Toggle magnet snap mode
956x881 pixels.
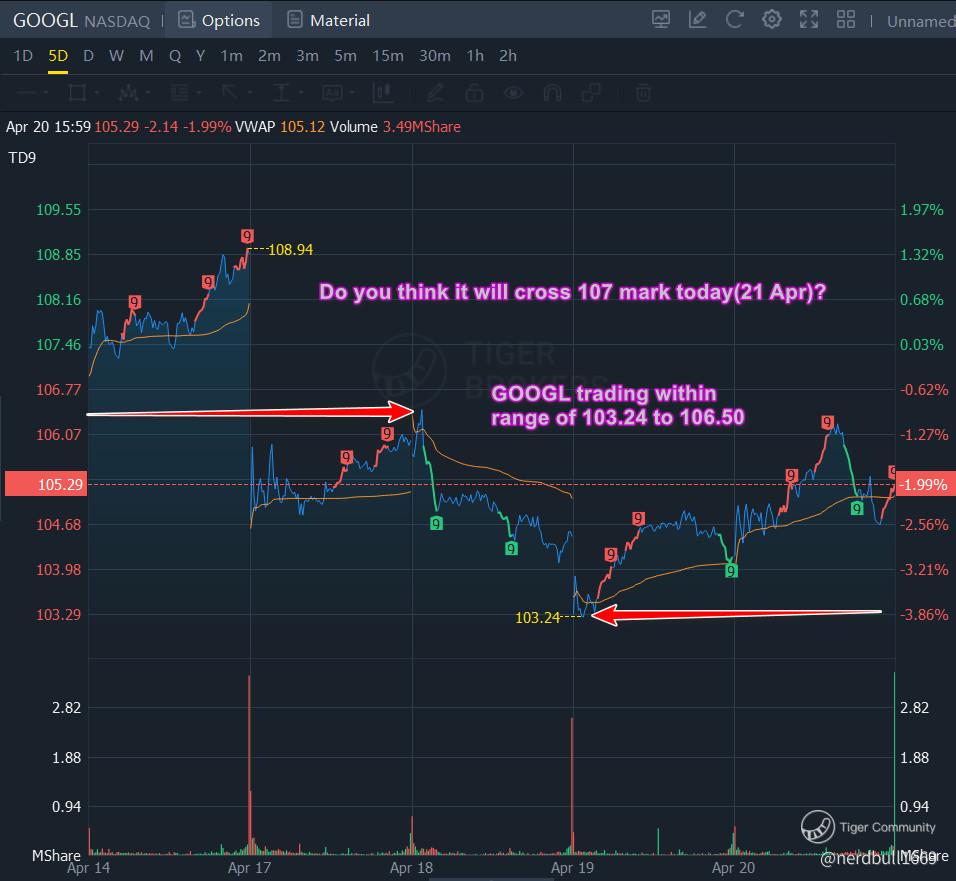[x=552, y=93]
